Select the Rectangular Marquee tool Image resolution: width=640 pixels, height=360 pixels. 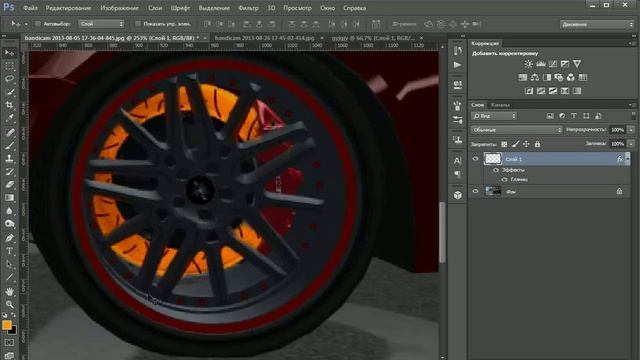(x=9, y=66)
